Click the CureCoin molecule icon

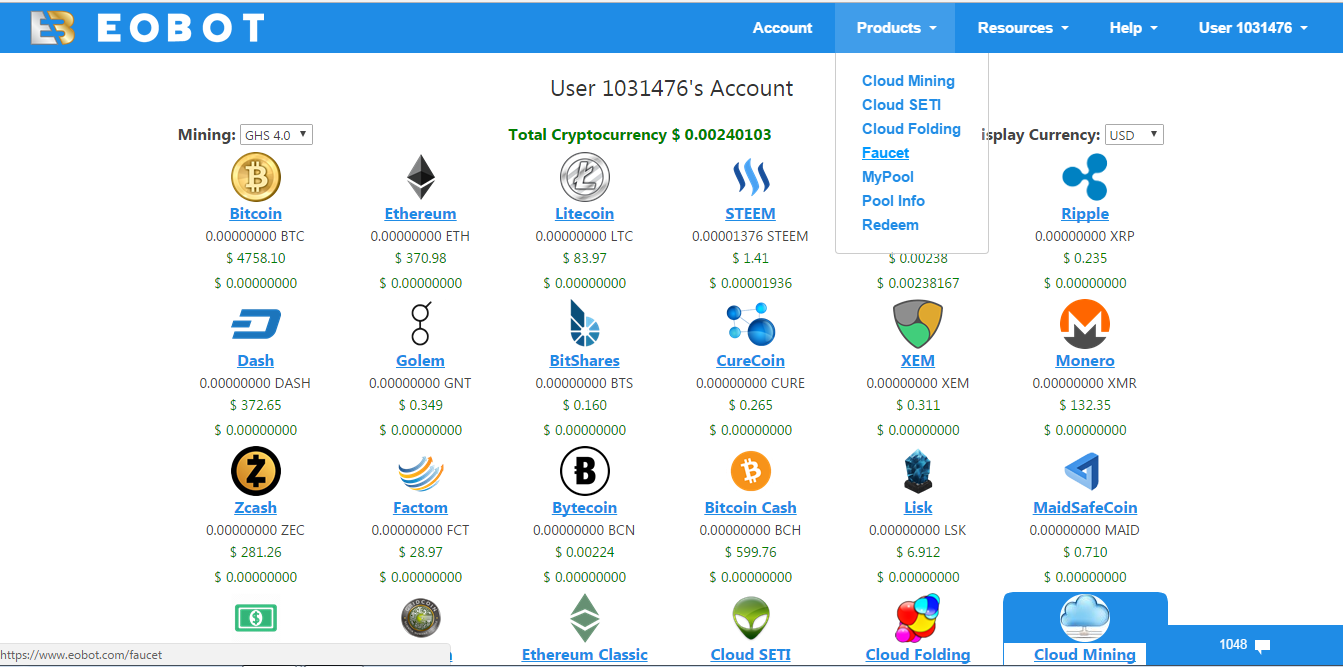(751, 324)
